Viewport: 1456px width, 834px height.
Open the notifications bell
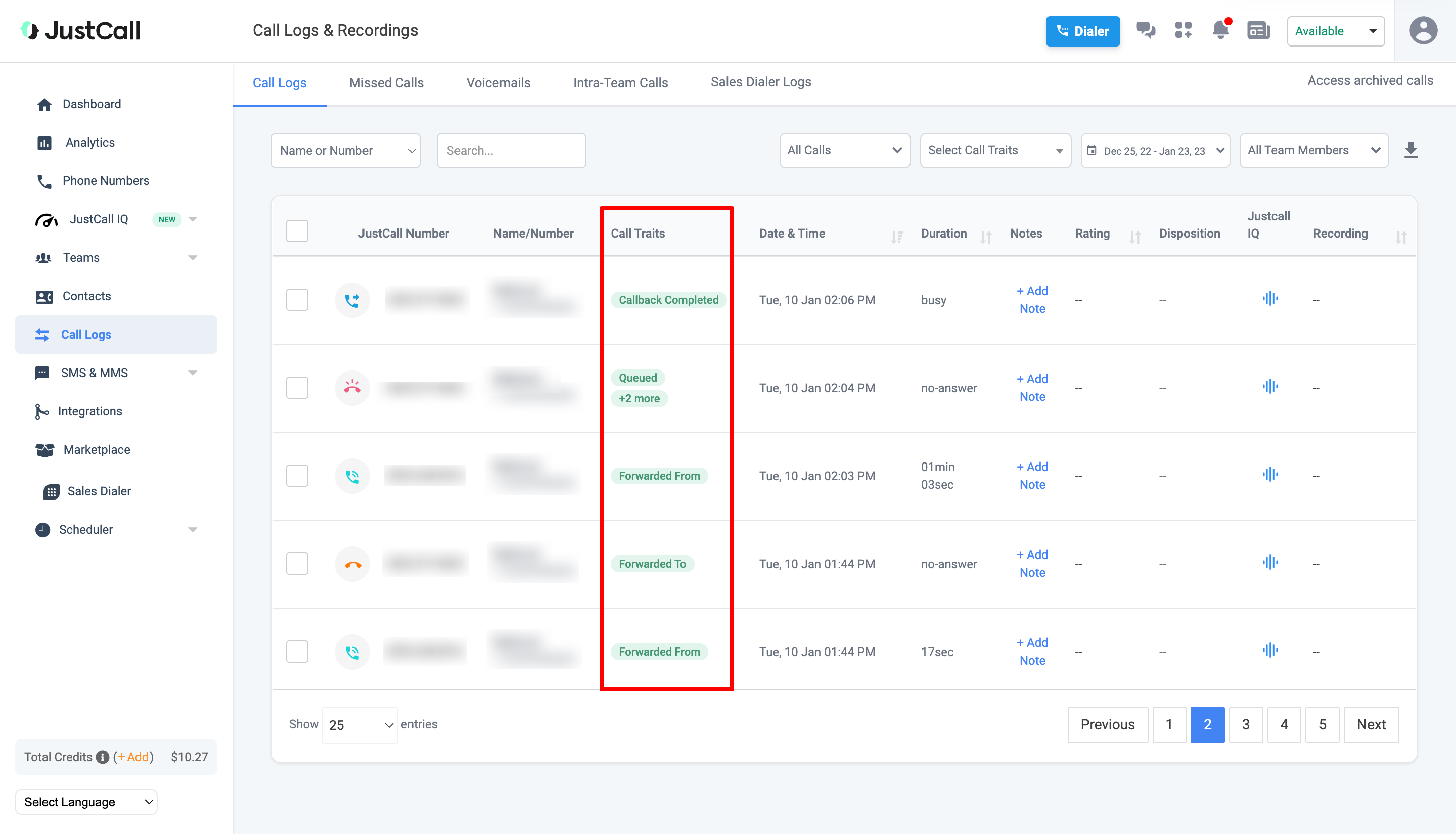pos(1220,30)
